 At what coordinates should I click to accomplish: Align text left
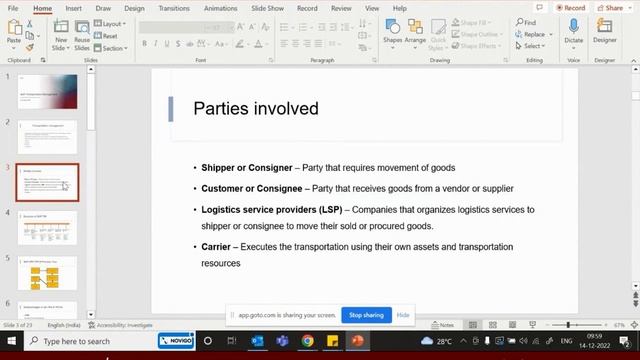(x=284, y=43)
